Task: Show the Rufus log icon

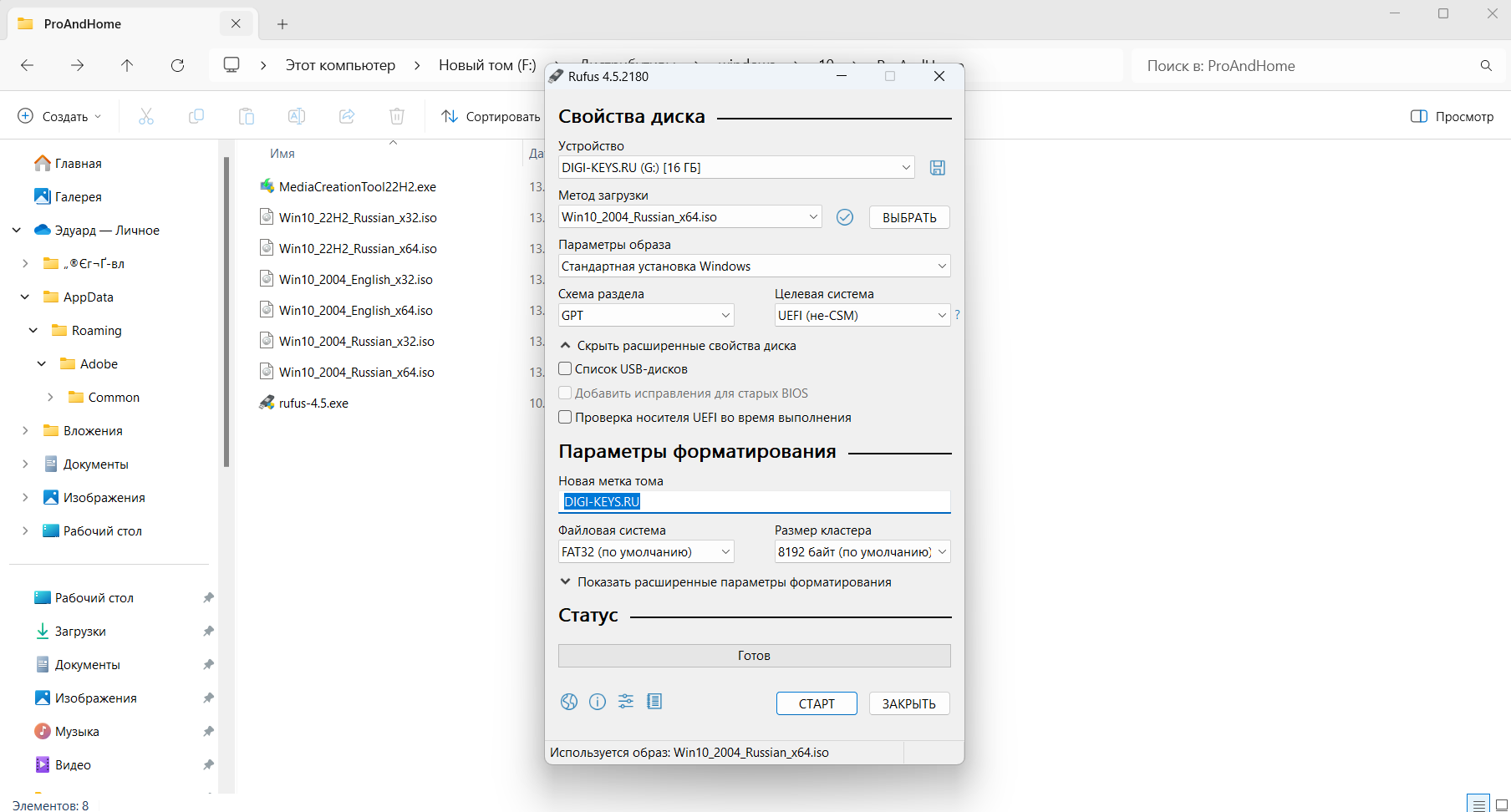Action: tap(654, 702)
